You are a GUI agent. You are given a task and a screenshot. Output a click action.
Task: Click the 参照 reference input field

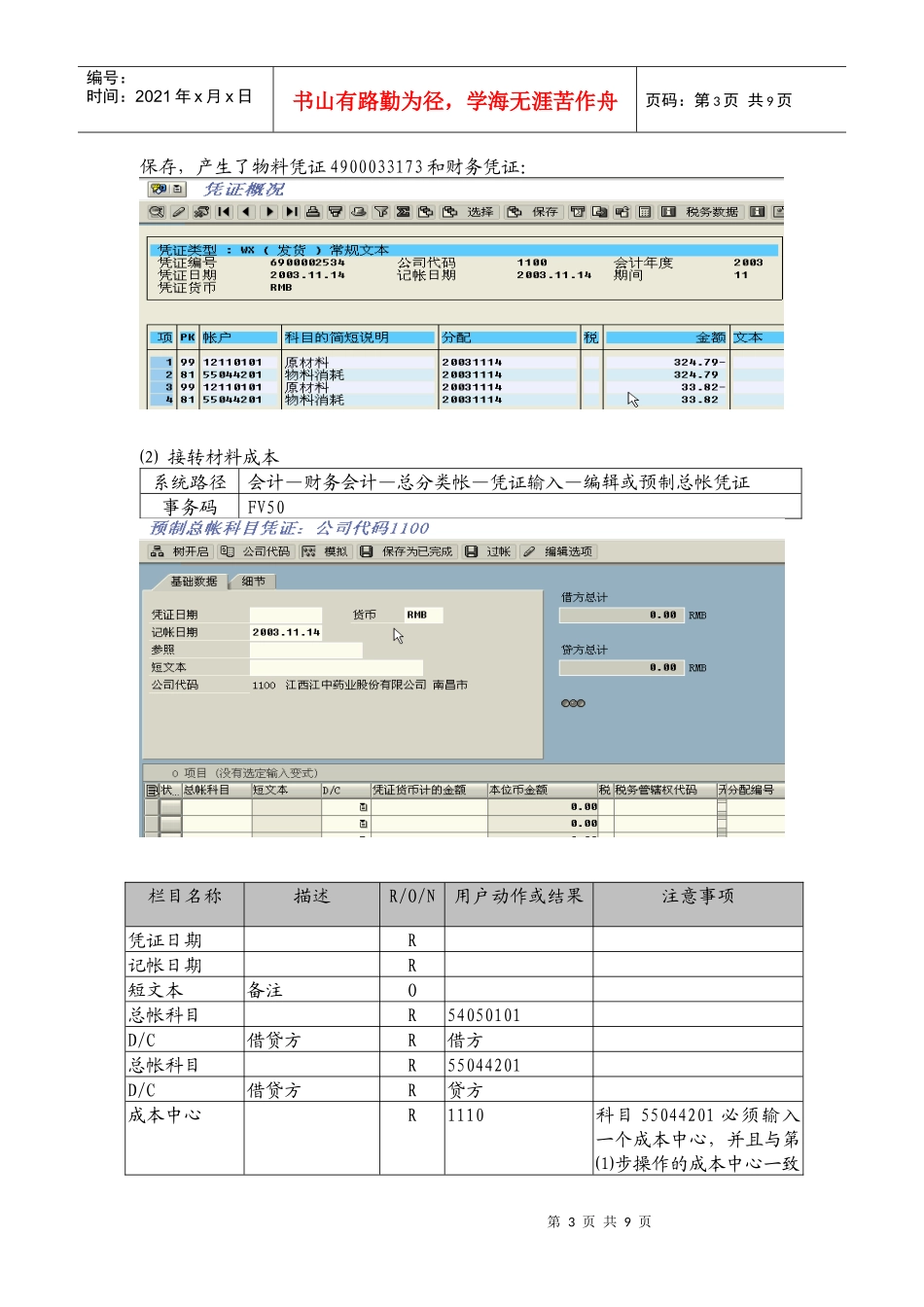305,650
